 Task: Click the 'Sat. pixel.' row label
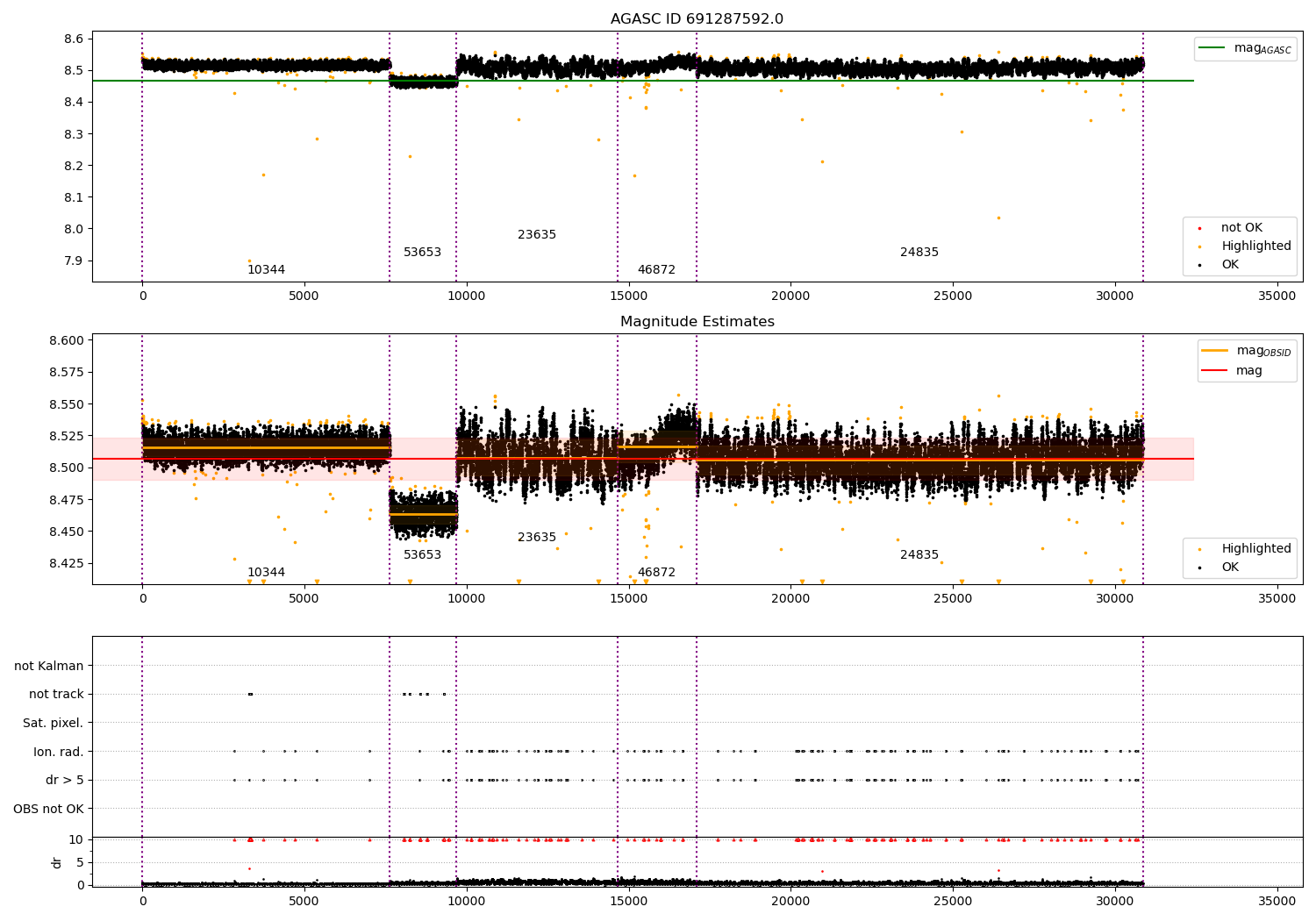[54, 724]
